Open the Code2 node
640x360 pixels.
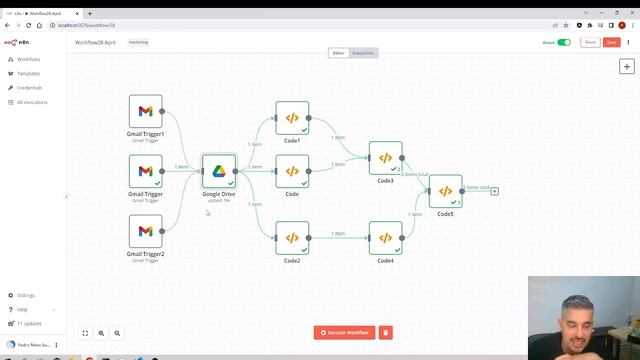coord(292,238)
